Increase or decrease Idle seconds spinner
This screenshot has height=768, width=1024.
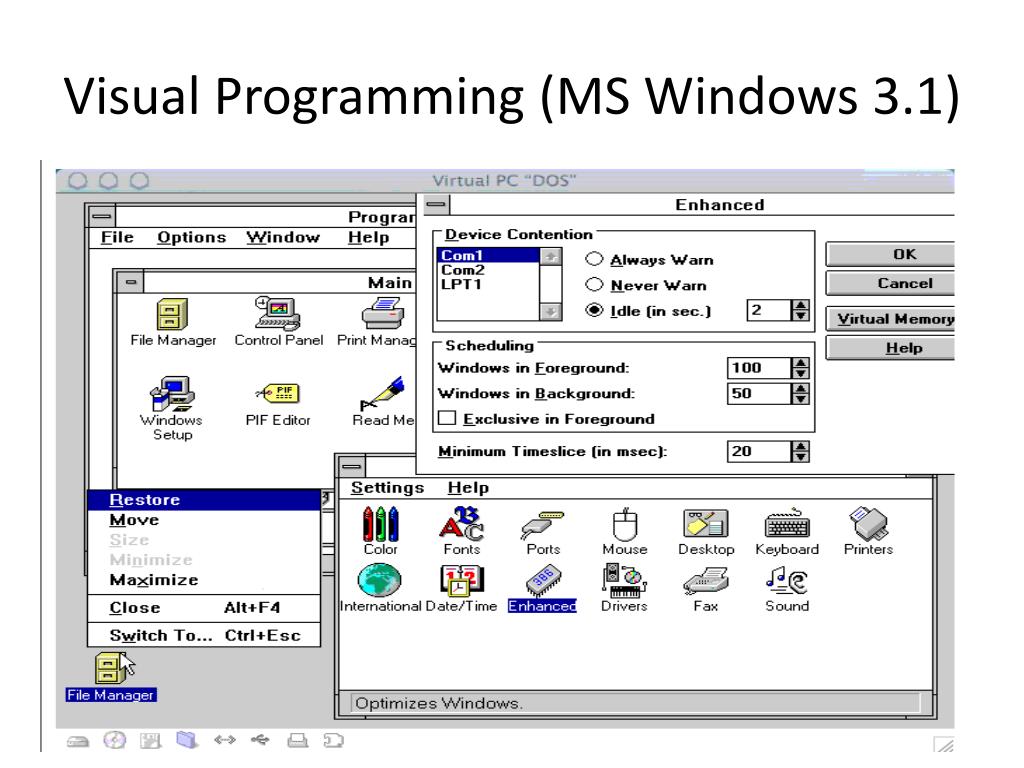(800, 310)
